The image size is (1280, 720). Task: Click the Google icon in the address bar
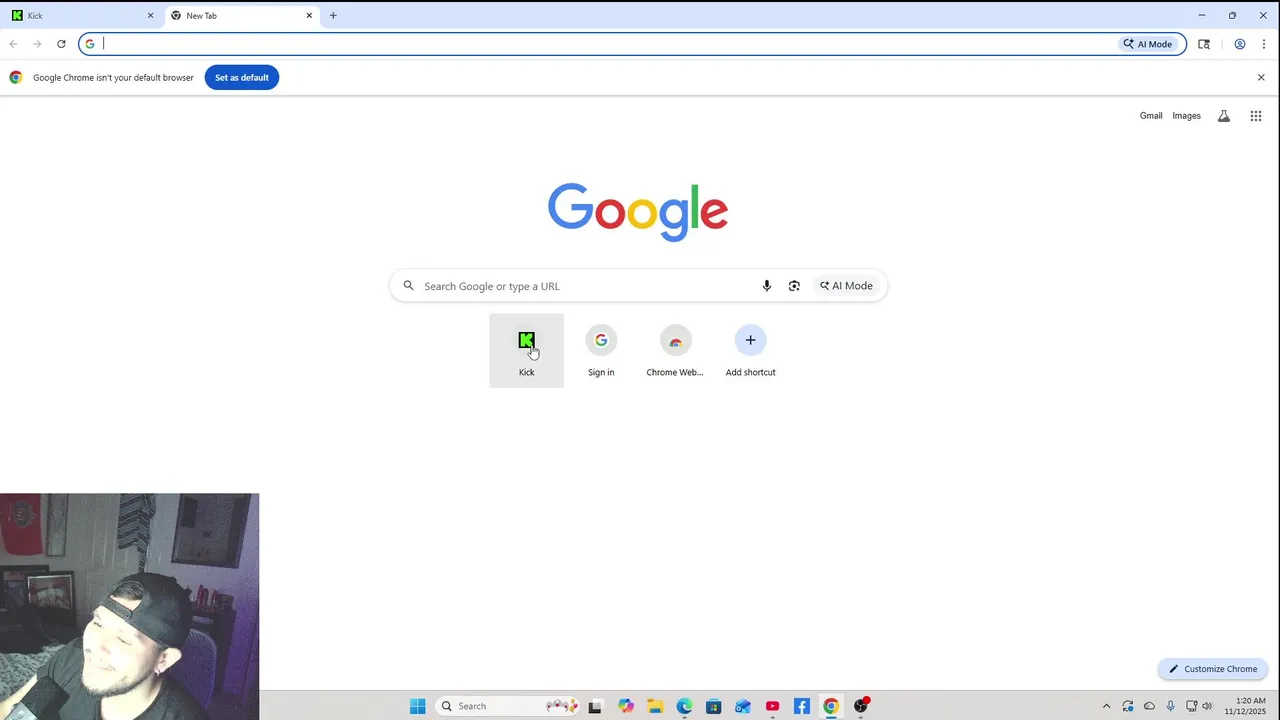[90, 44]
